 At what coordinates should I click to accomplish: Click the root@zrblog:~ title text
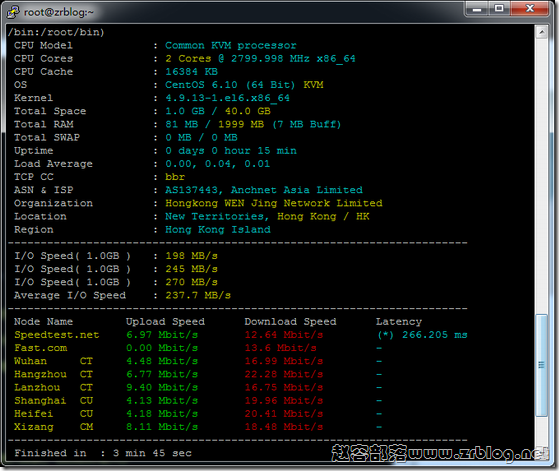pos(59,12)
